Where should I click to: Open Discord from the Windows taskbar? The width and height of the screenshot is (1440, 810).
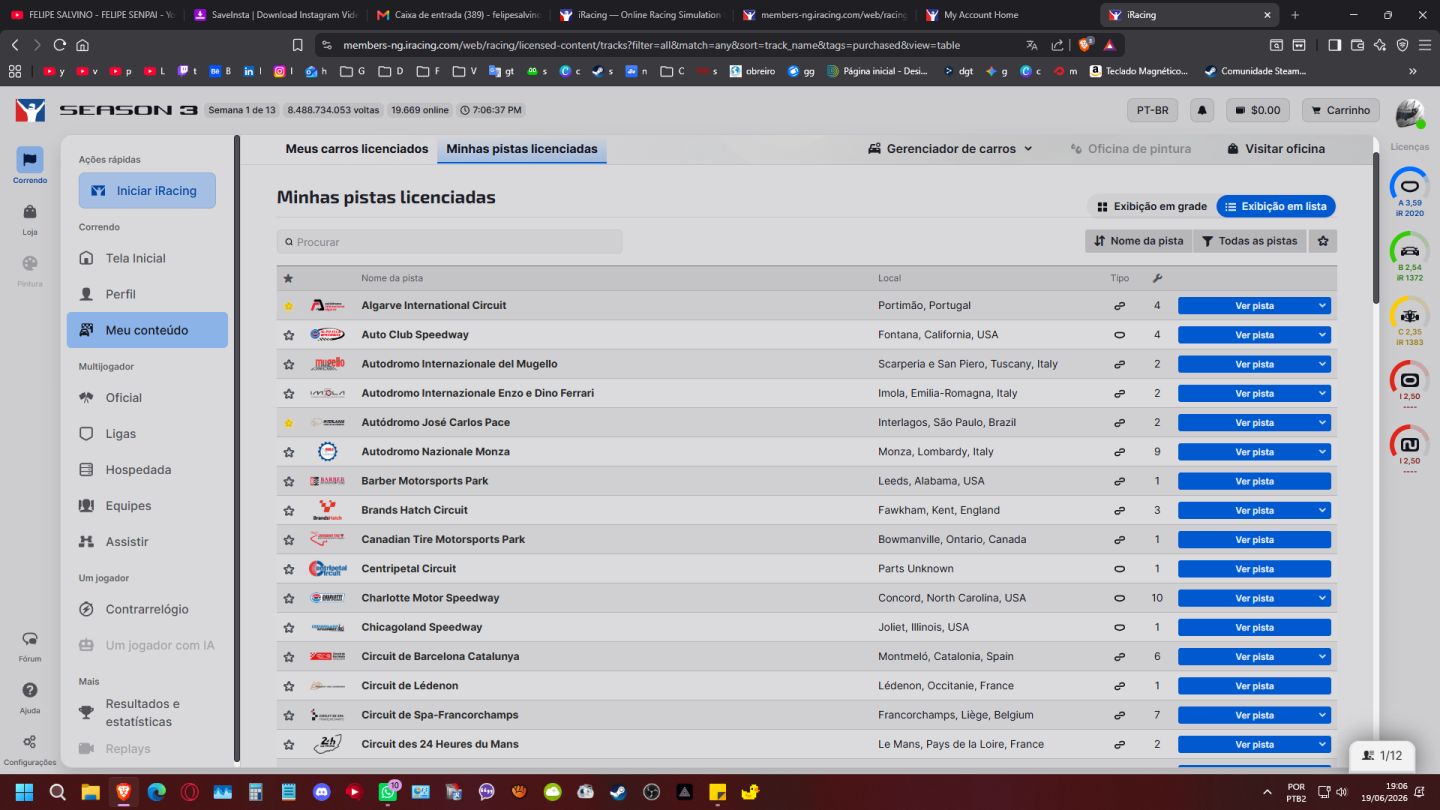[x=321, y=792]
